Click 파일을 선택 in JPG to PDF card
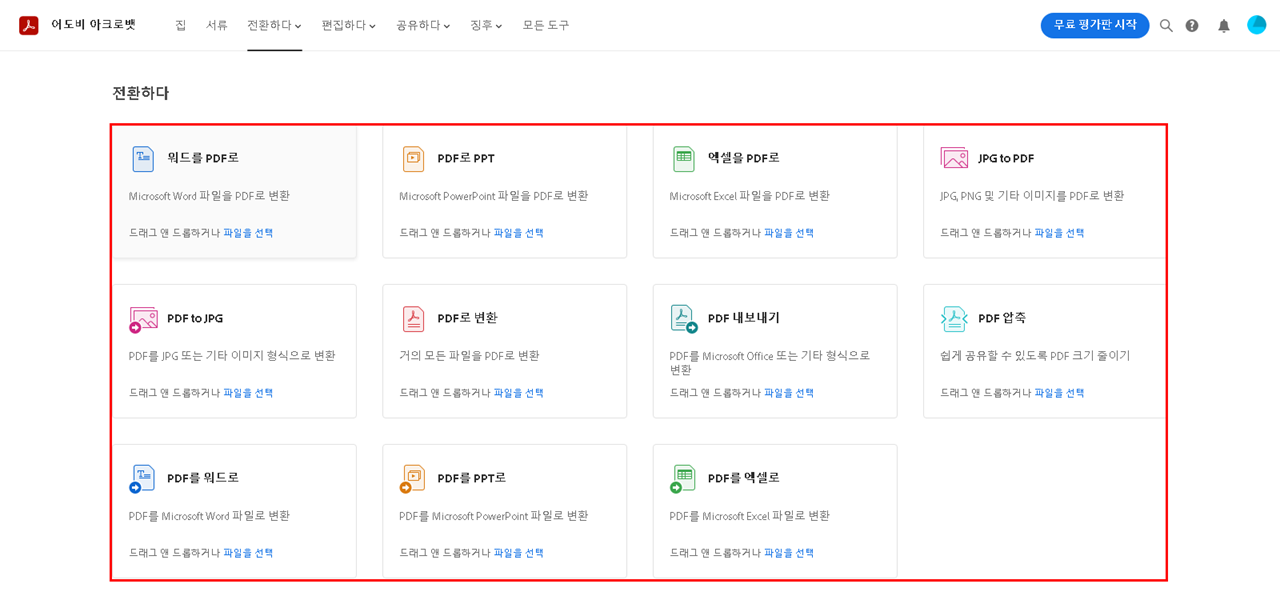 pyautogui.click(x=1059, y=233)
